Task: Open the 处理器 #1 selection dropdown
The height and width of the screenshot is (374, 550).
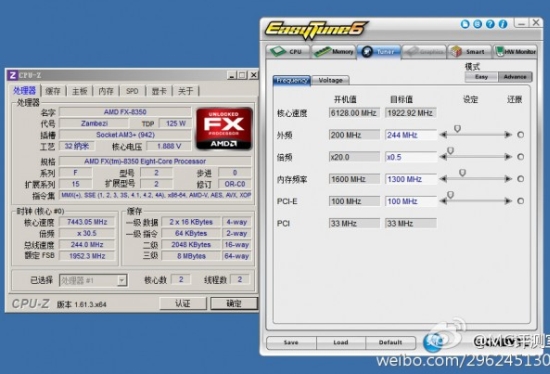Action: click(93, 280)
